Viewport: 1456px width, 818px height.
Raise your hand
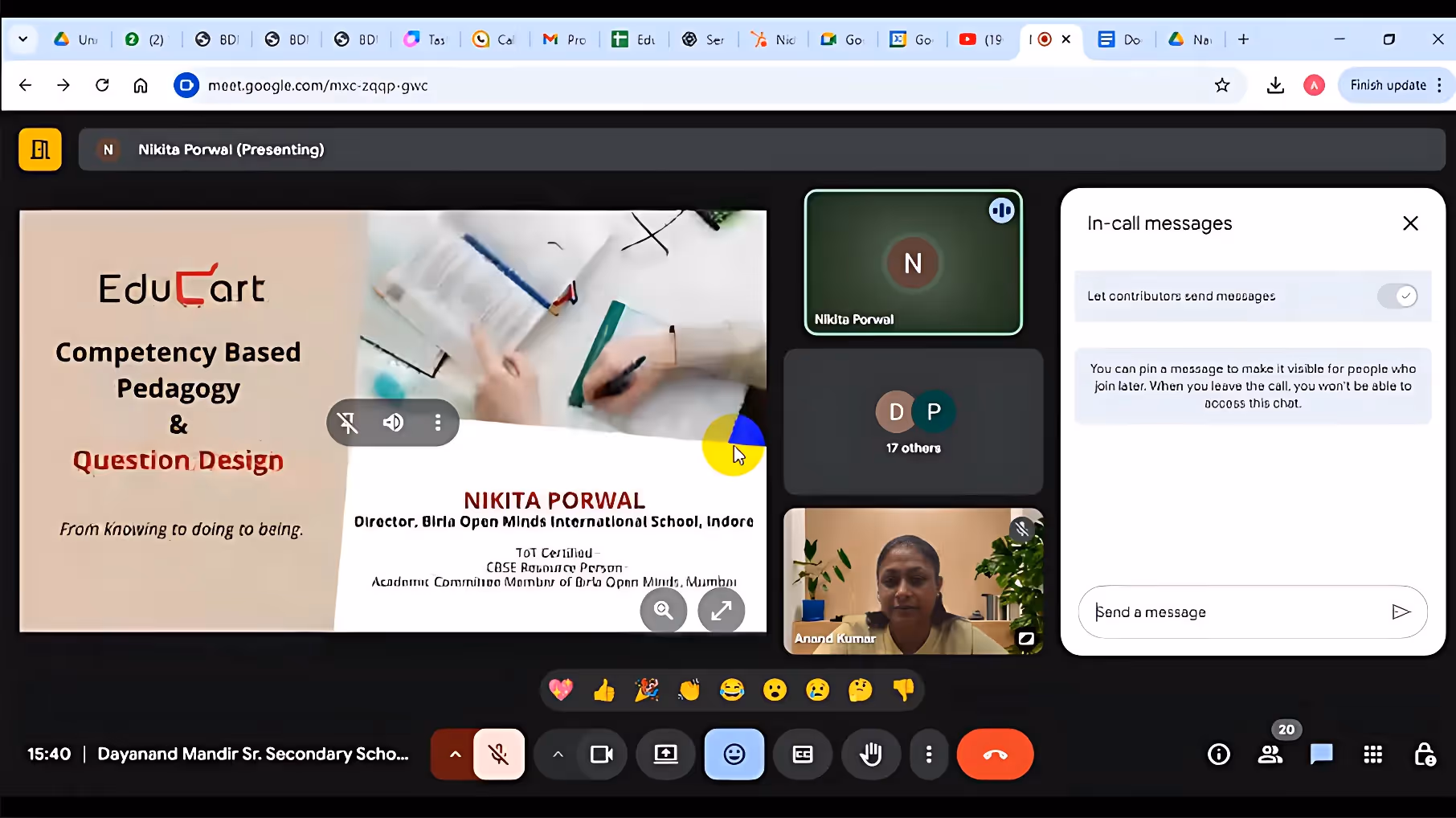[871, 754]
